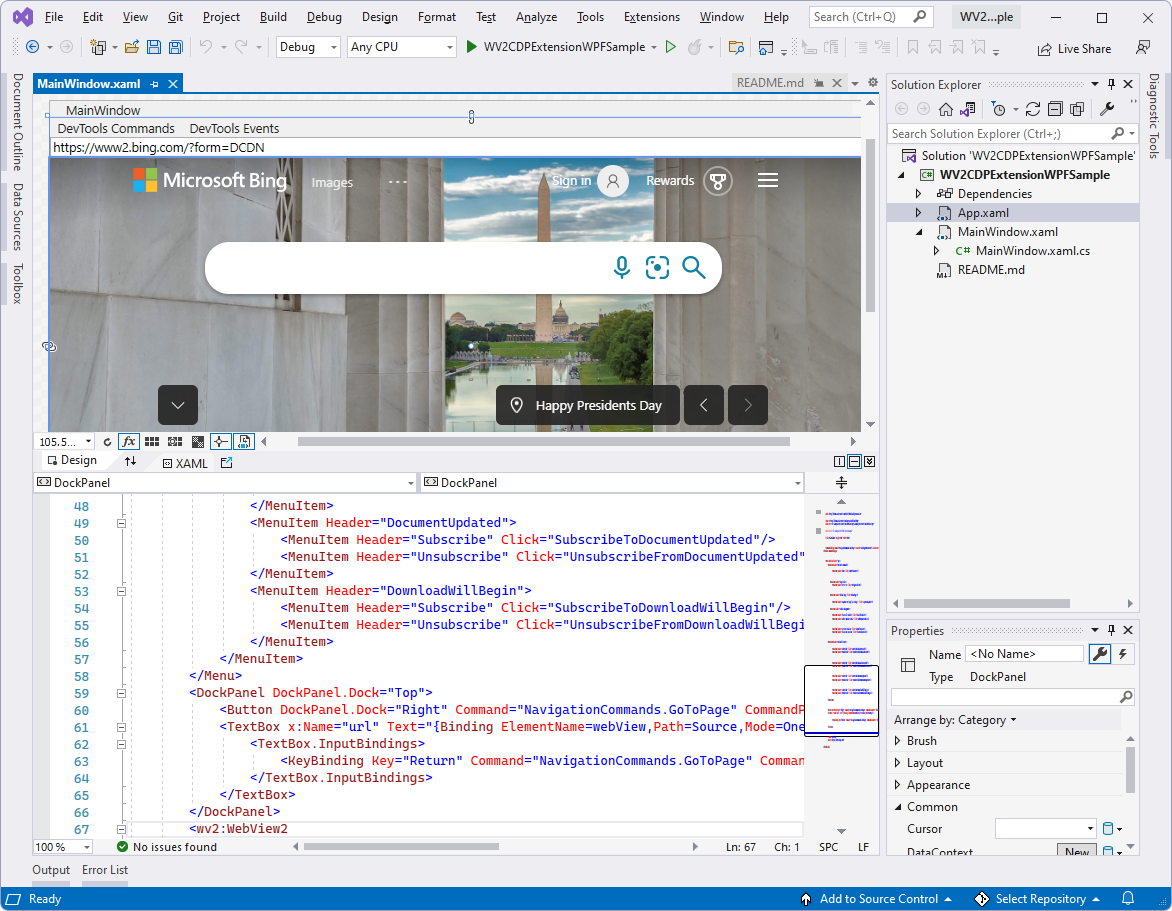Refresh the XAML designer preview

[107, 441]
